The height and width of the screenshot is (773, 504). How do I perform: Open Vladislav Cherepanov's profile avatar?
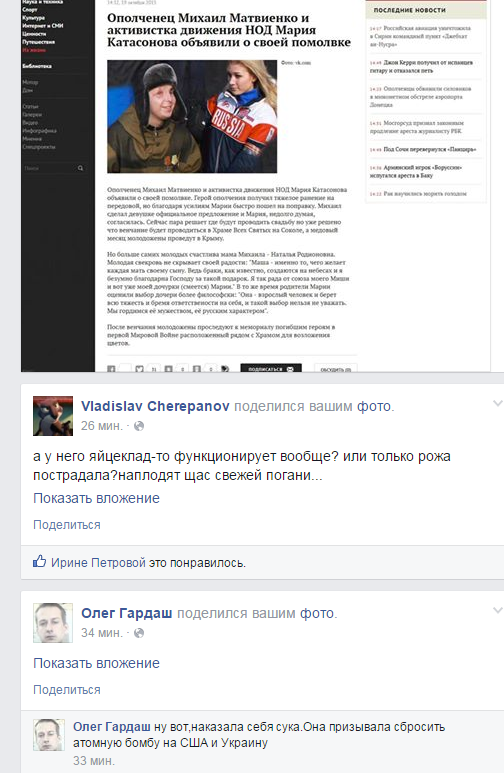(53, 416)
